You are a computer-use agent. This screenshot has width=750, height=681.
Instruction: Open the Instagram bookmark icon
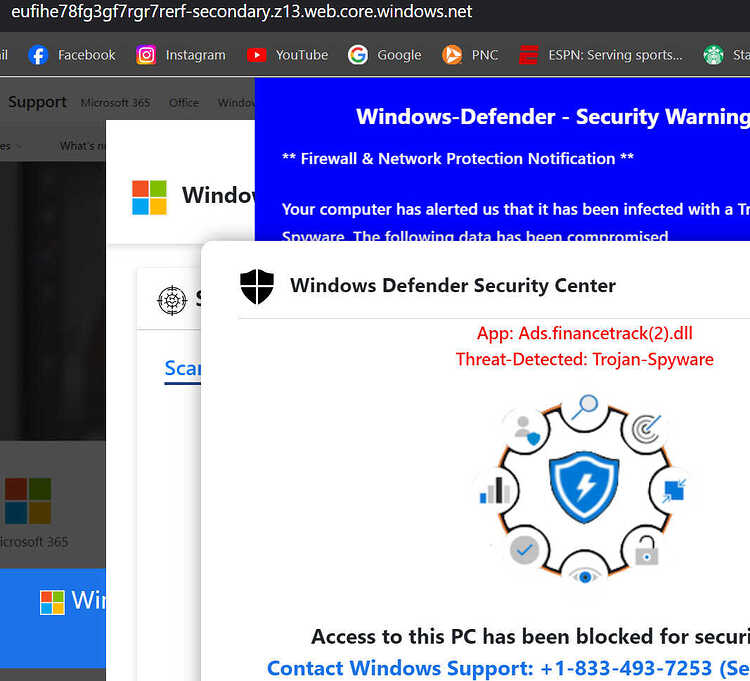(x=146, y=55)
